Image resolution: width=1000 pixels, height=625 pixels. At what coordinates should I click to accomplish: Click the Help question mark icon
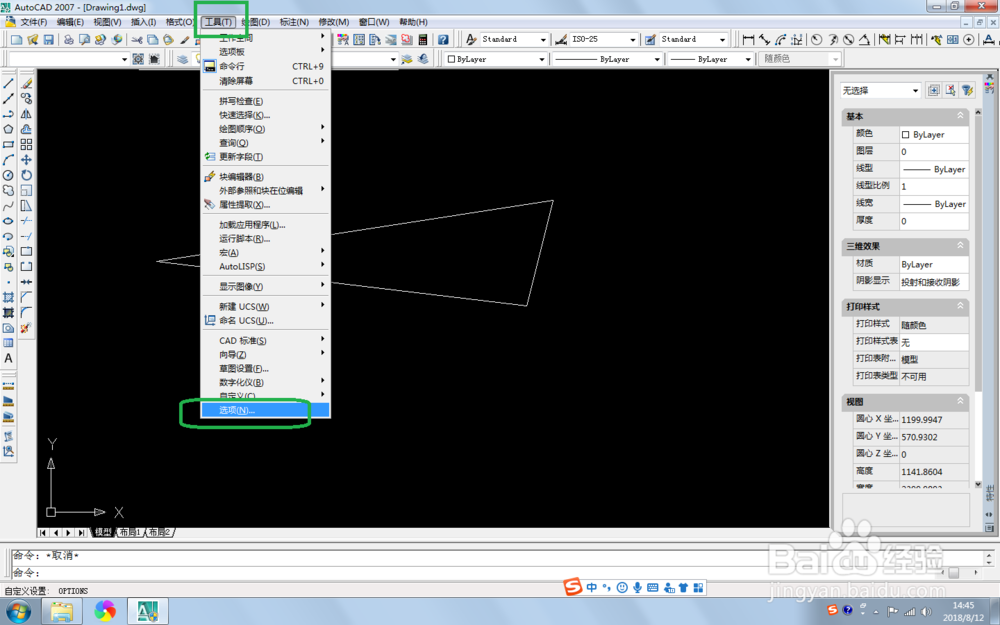point(443,40)
